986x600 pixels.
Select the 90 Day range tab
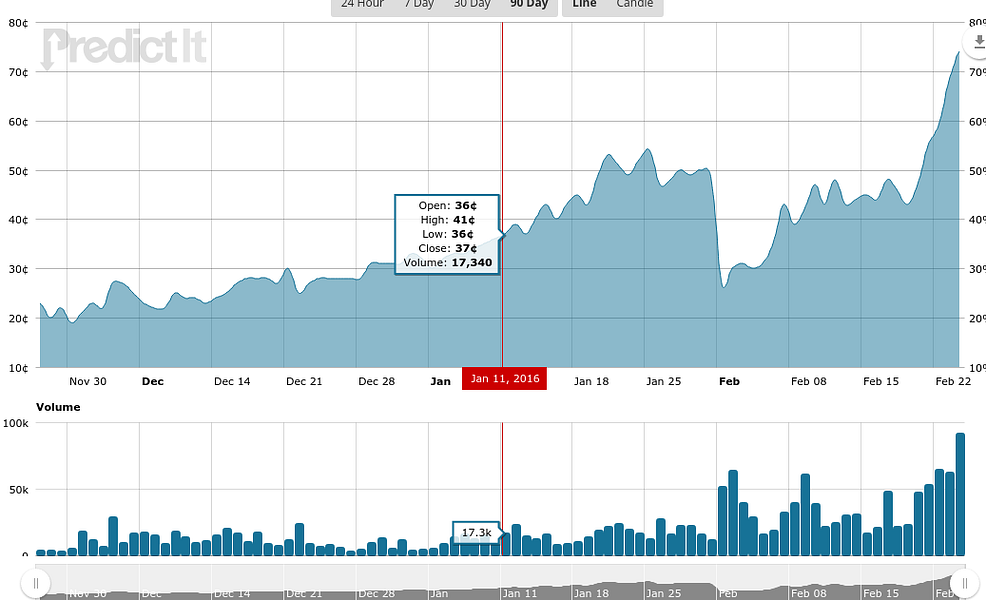[x=529, y=4]
